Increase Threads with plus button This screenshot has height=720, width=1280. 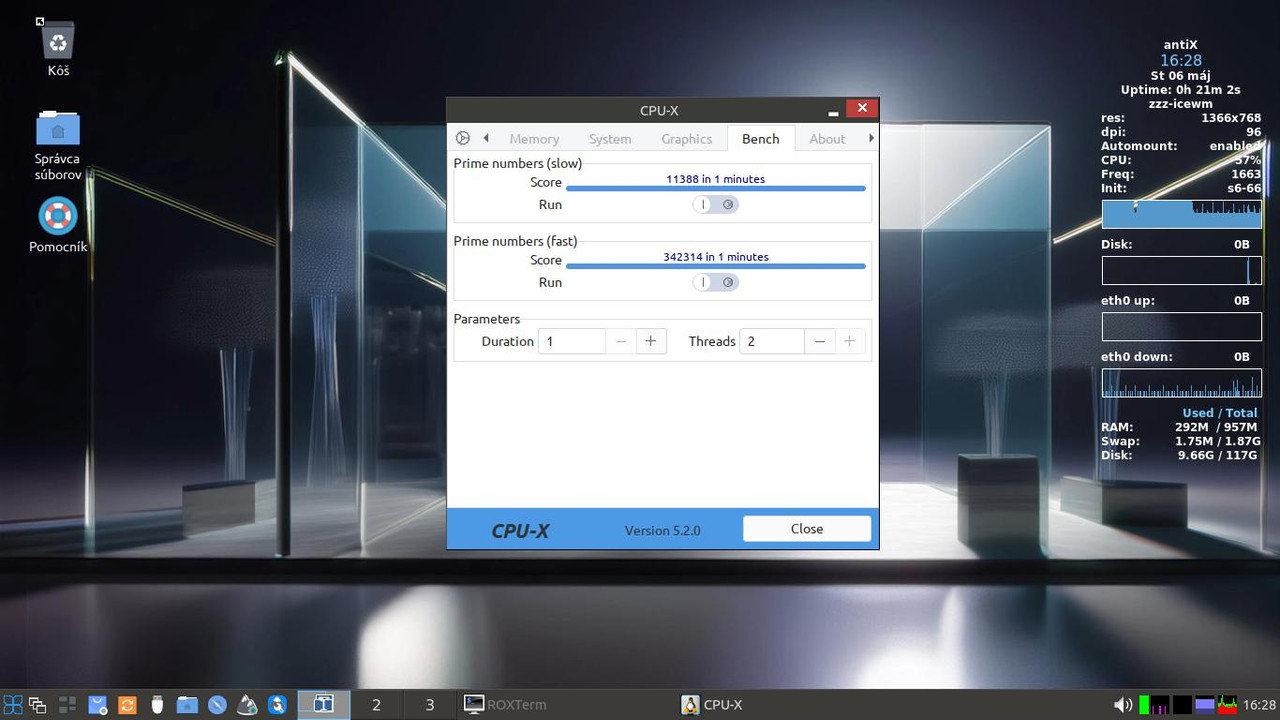point(849,341)
